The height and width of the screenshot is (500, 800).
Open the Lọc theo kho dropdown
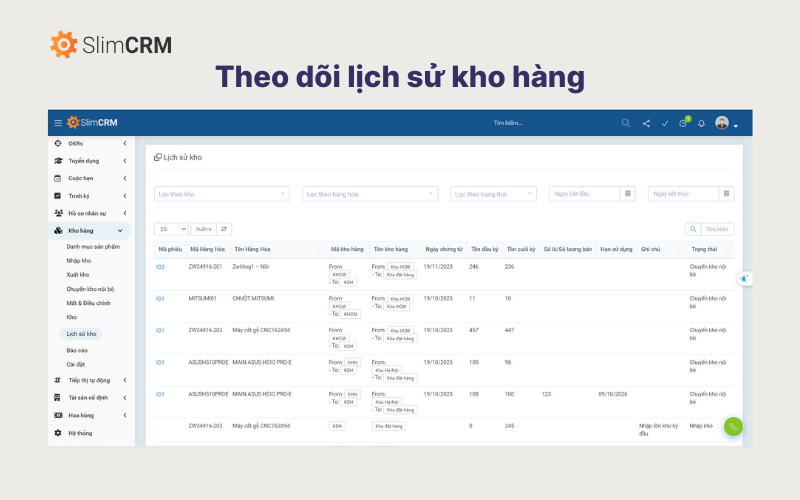pyautogui.click(x=222, y=194)
